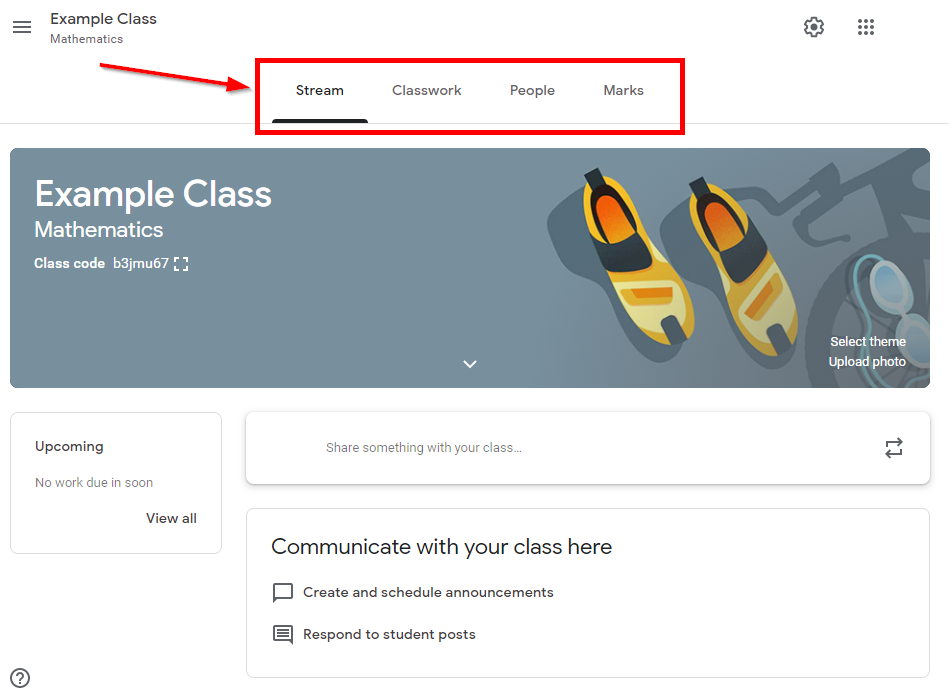Open View all upcoming work
949x700 pixels.
point(171,518)
